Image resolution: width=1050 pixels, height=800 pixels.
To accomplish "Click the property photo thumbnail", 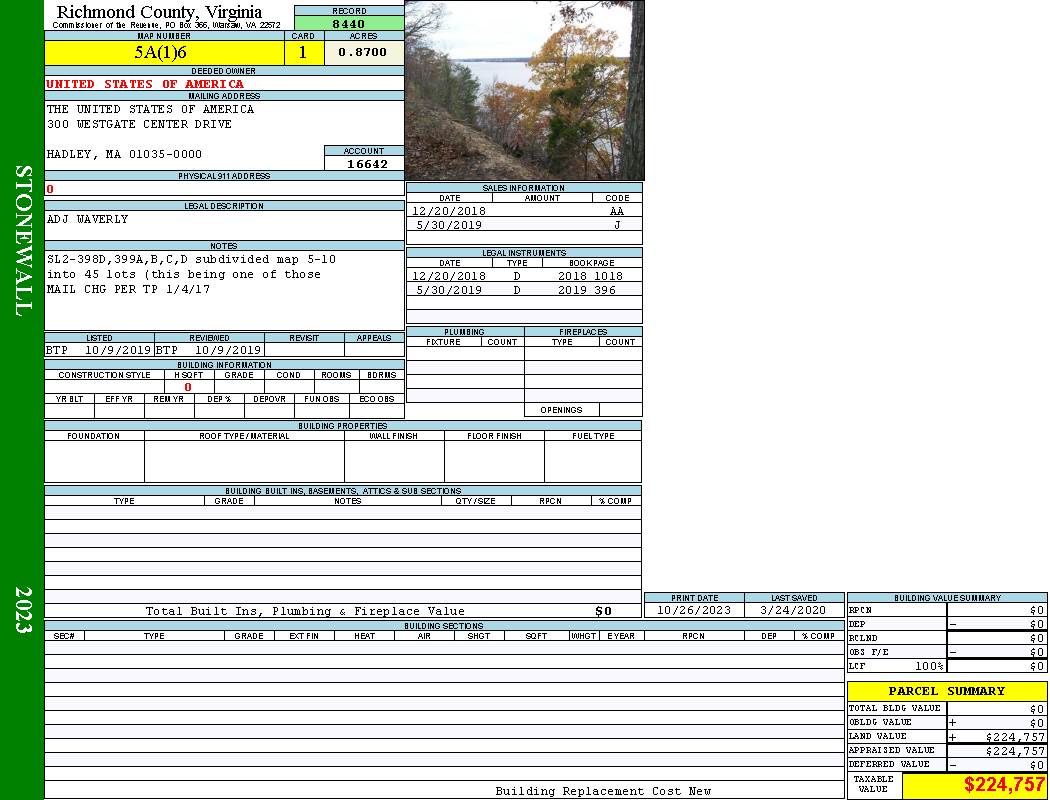I will pyautogui.click(x=524, y=90).
